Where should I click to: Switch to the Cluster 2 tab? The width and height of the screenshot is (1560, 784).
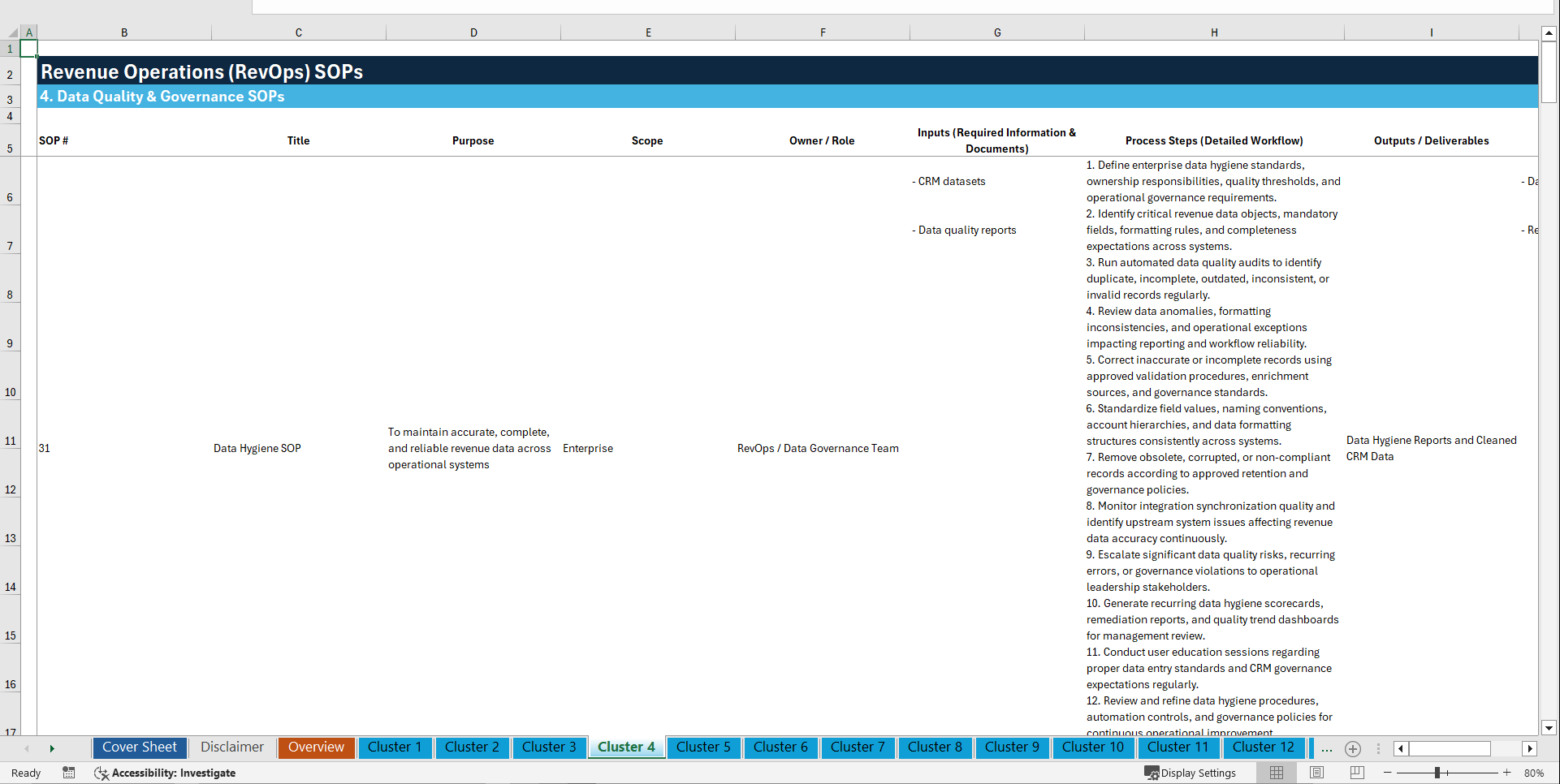click(472, 747)
